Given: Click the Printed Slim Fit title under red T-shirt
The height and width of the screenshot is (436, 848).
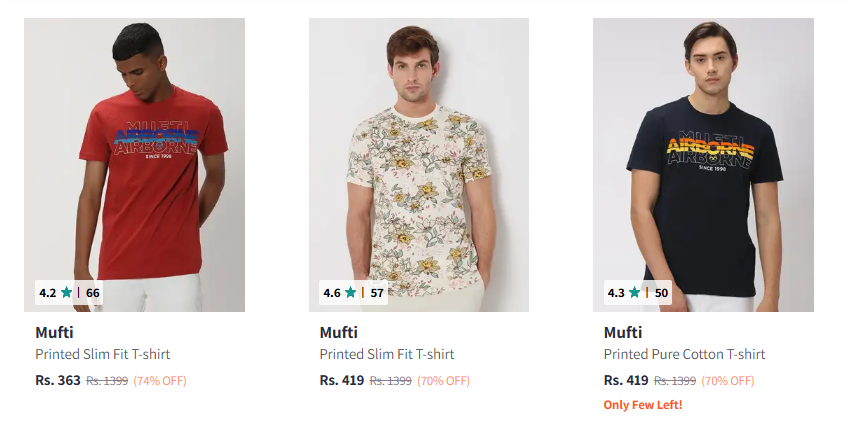Looking at the screenshot, I should pyautogui.click(x=103, y=355).
